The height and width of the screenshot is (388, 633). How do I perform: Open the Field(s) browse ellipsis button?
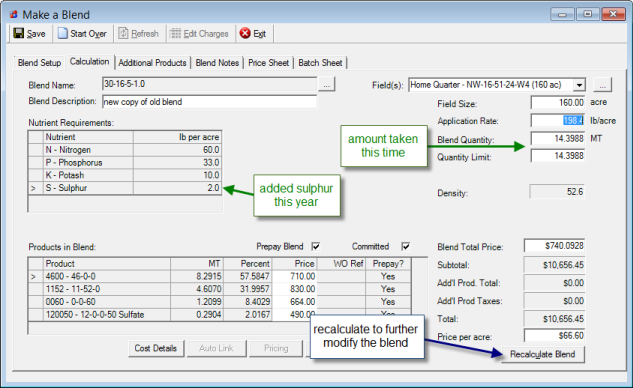602,85
